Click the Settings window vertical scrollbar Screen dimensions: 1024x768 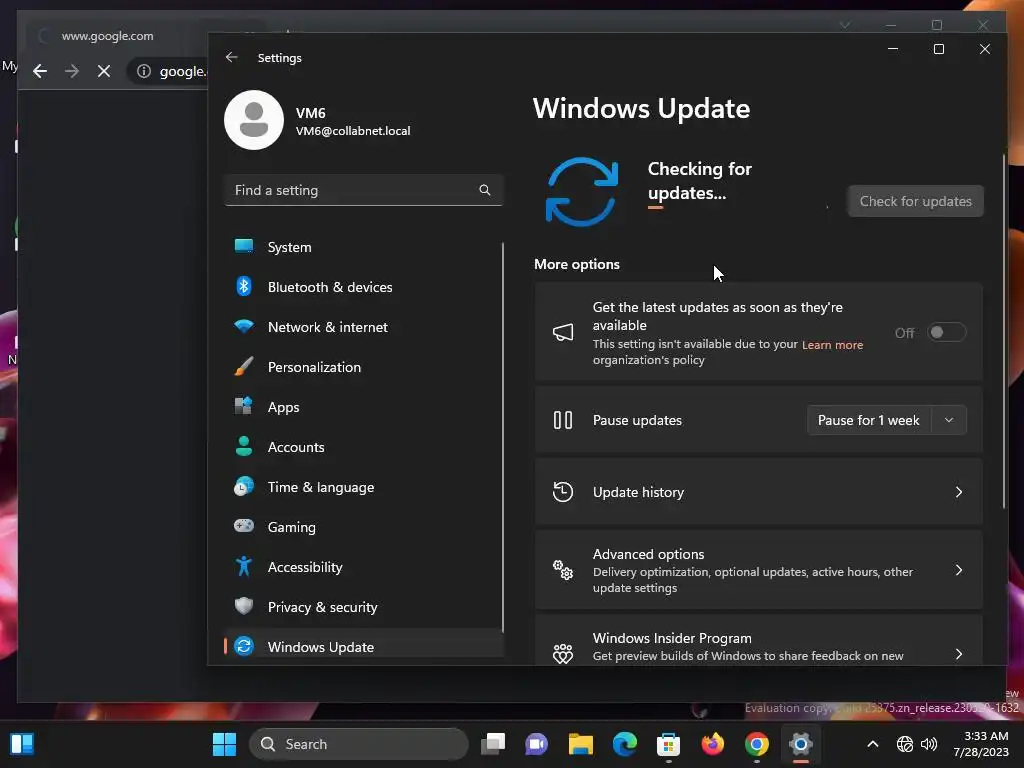tap(1004, 331)
